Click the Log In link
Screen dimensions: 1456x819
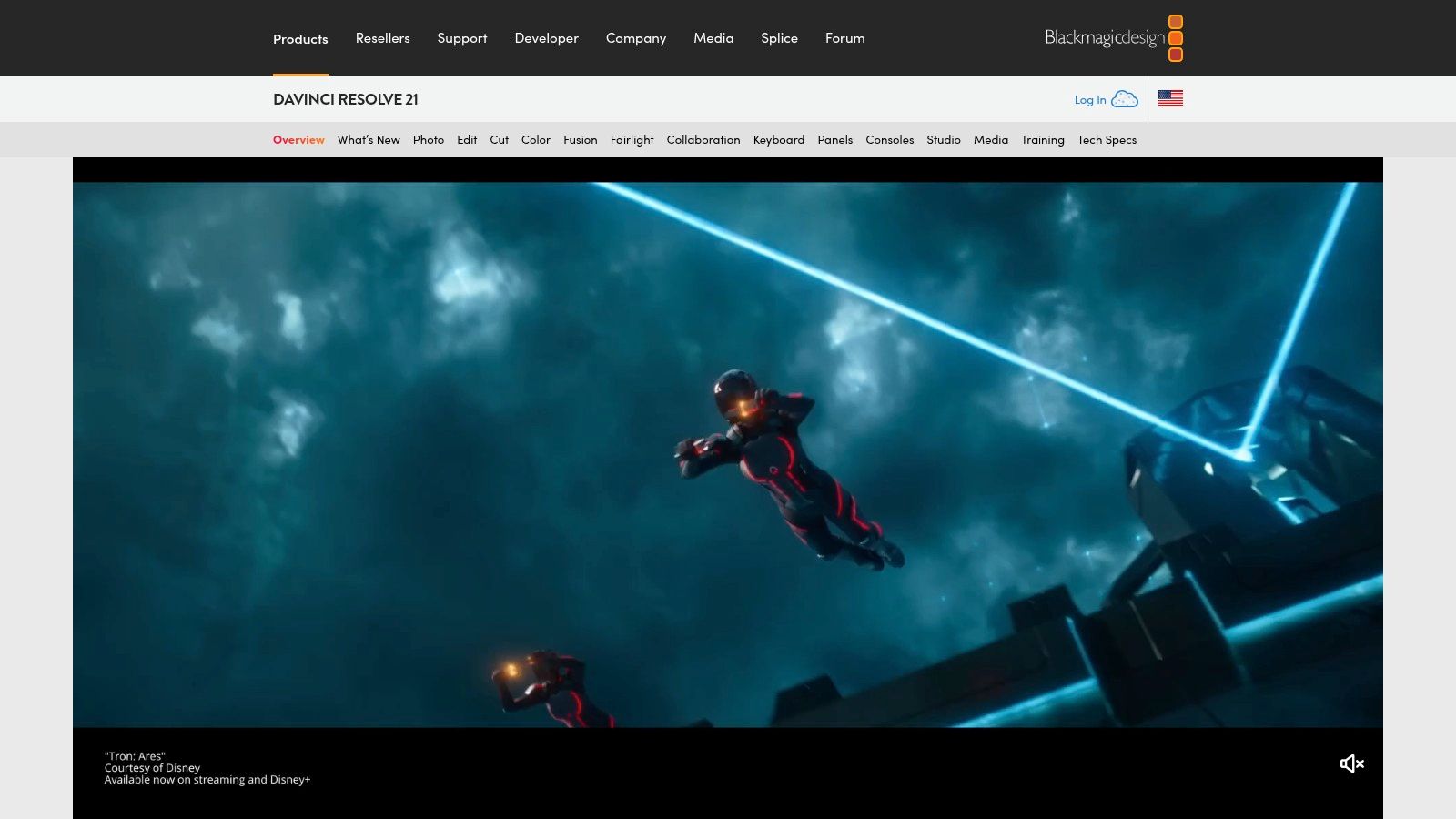point(1090,100)
